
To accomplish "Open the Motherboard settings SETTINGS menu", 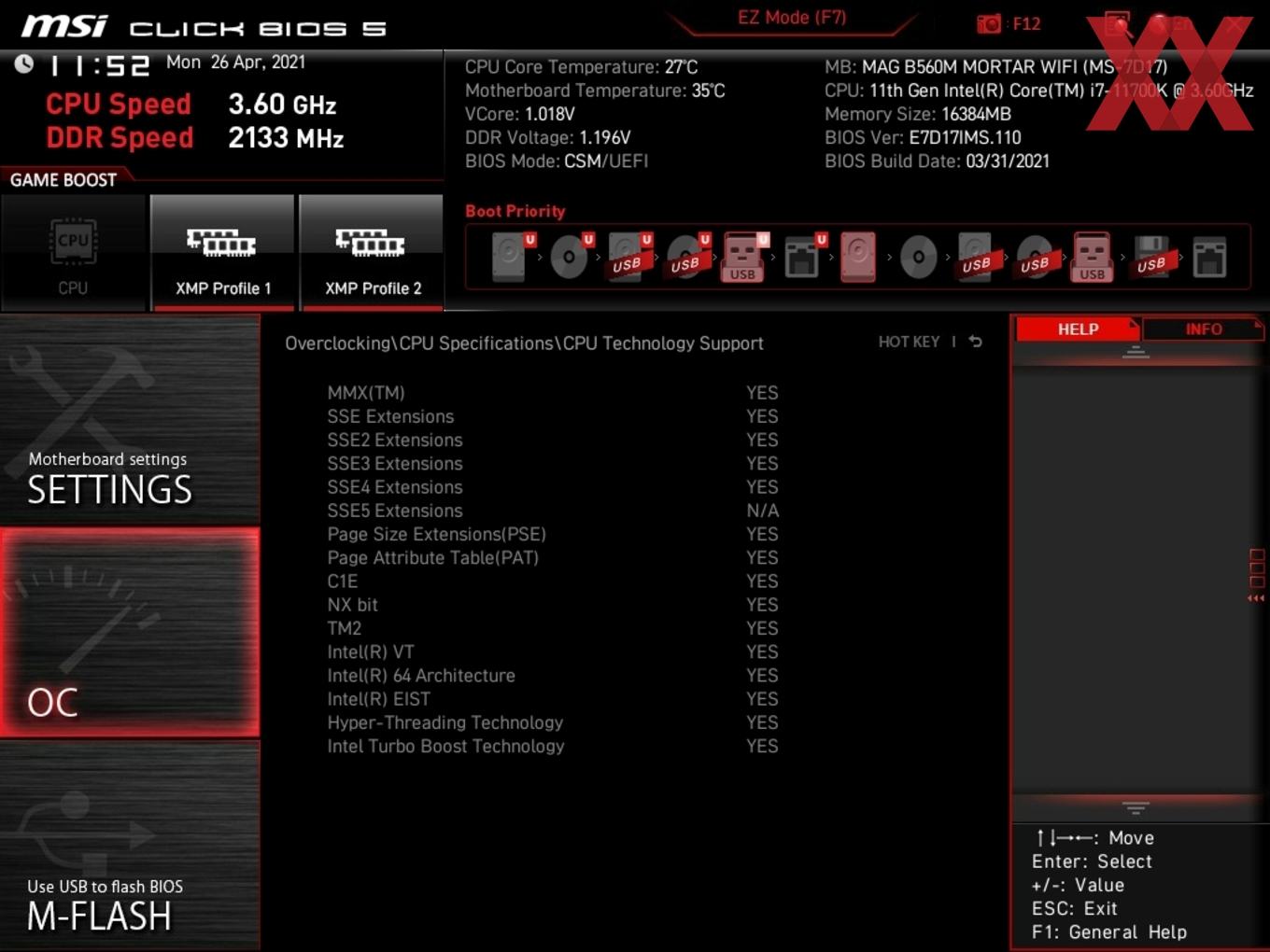I will point(130,420).
